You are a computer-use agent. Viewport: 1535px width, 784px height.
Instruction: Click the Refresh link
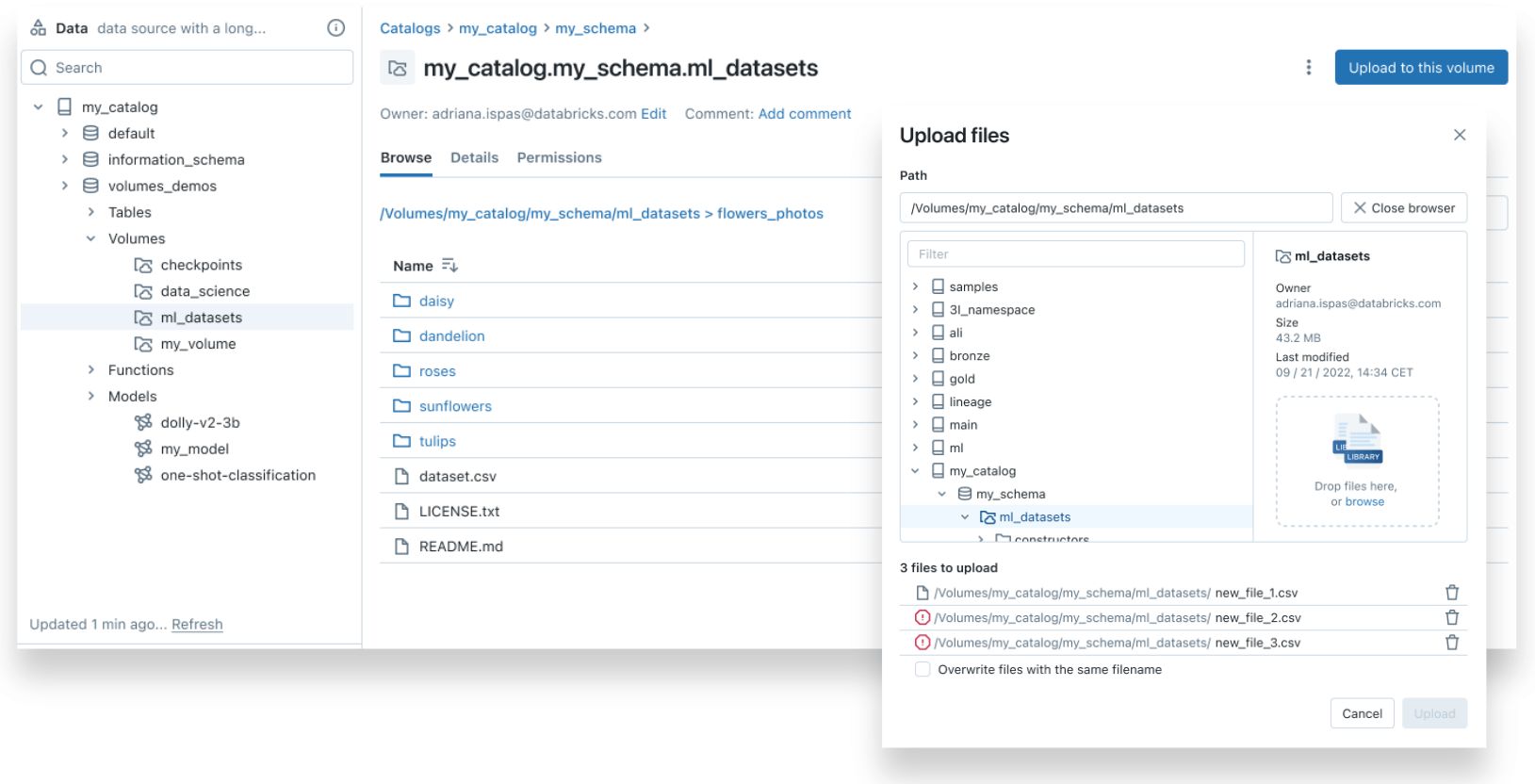click(197, 625)
